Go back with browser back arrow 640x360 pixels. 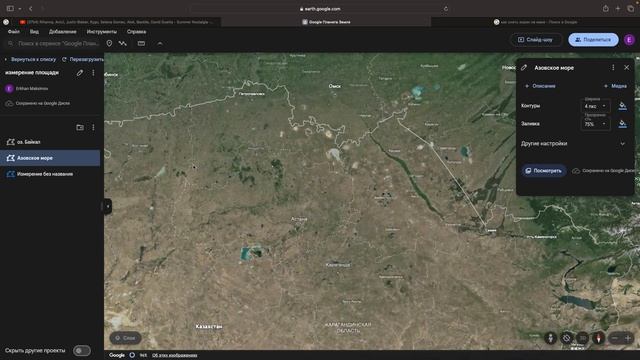coord(31,9)
